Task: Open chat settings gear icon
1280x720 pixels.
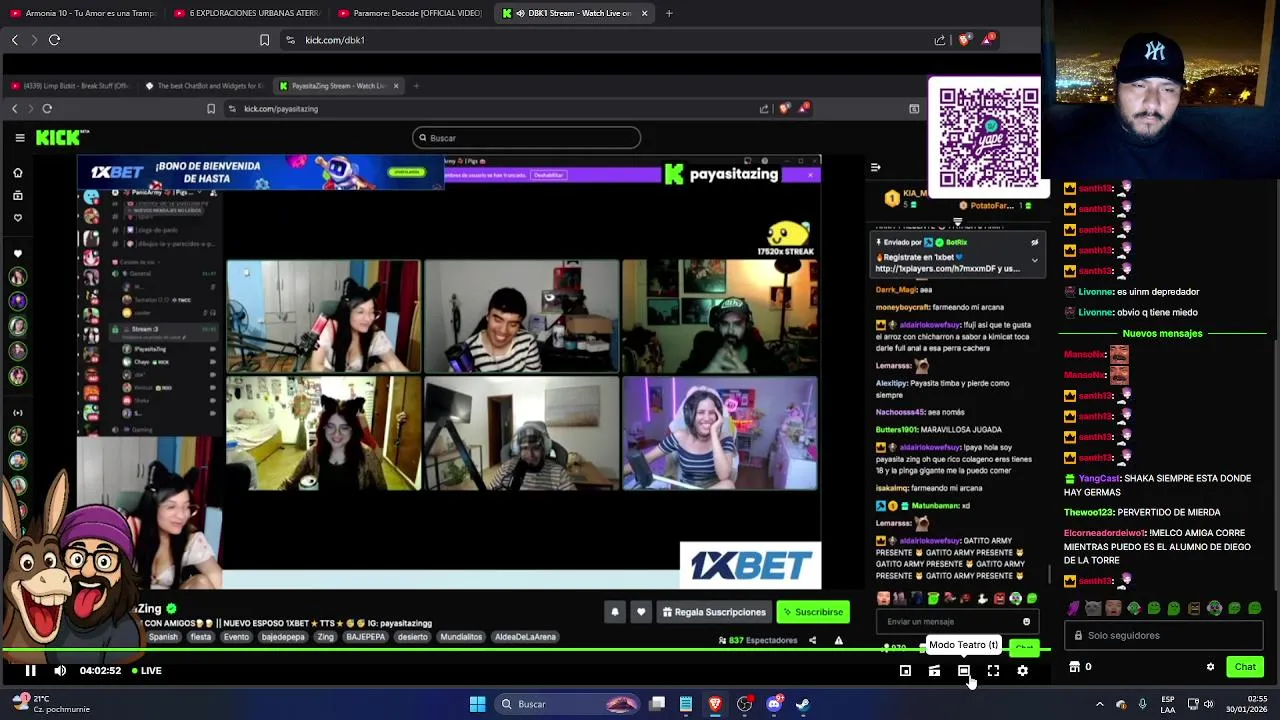Action: click(x=1210, y=667)
